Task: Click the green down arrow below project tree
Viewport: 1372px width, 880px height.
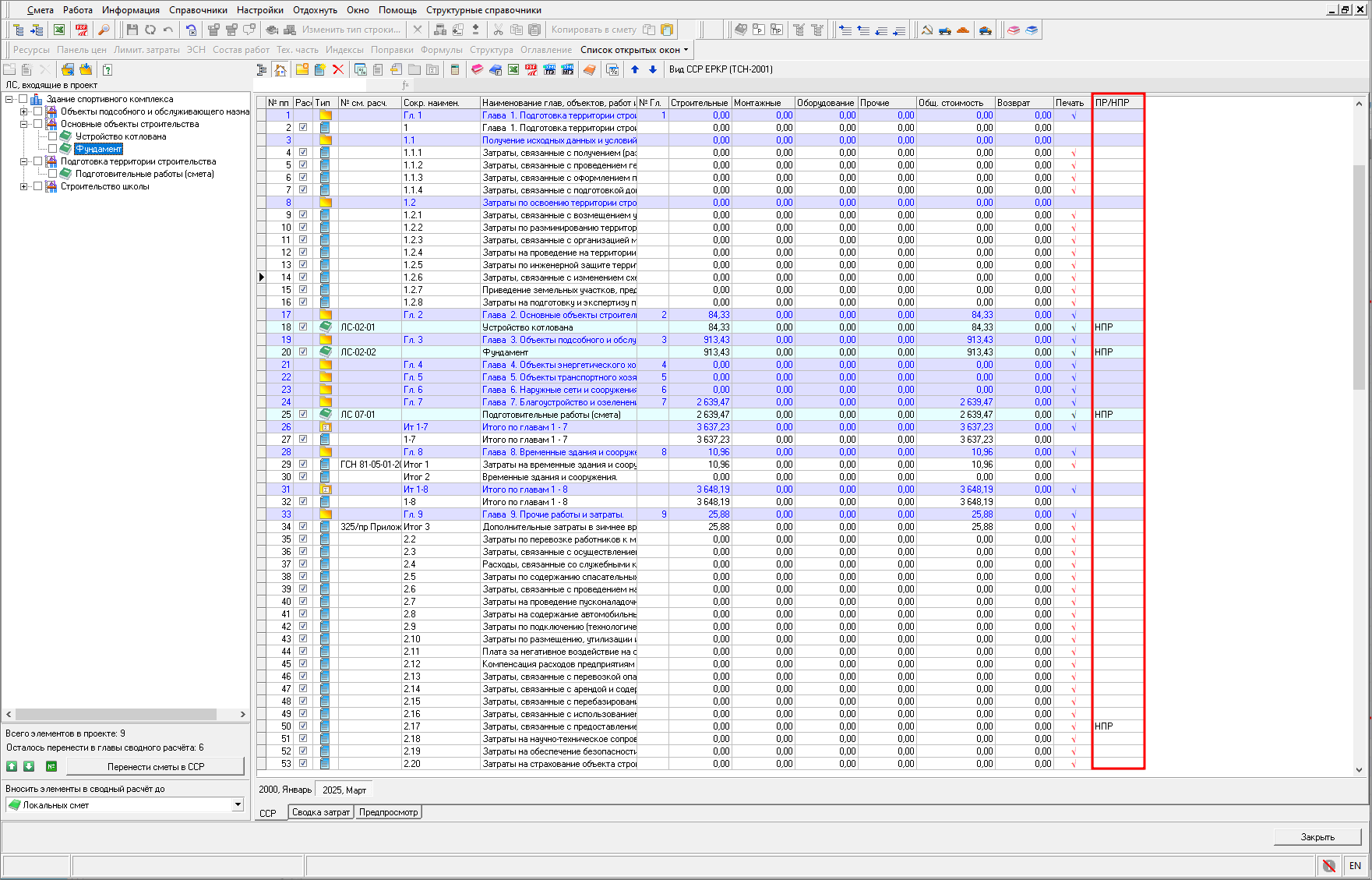Action: (29, 766)
